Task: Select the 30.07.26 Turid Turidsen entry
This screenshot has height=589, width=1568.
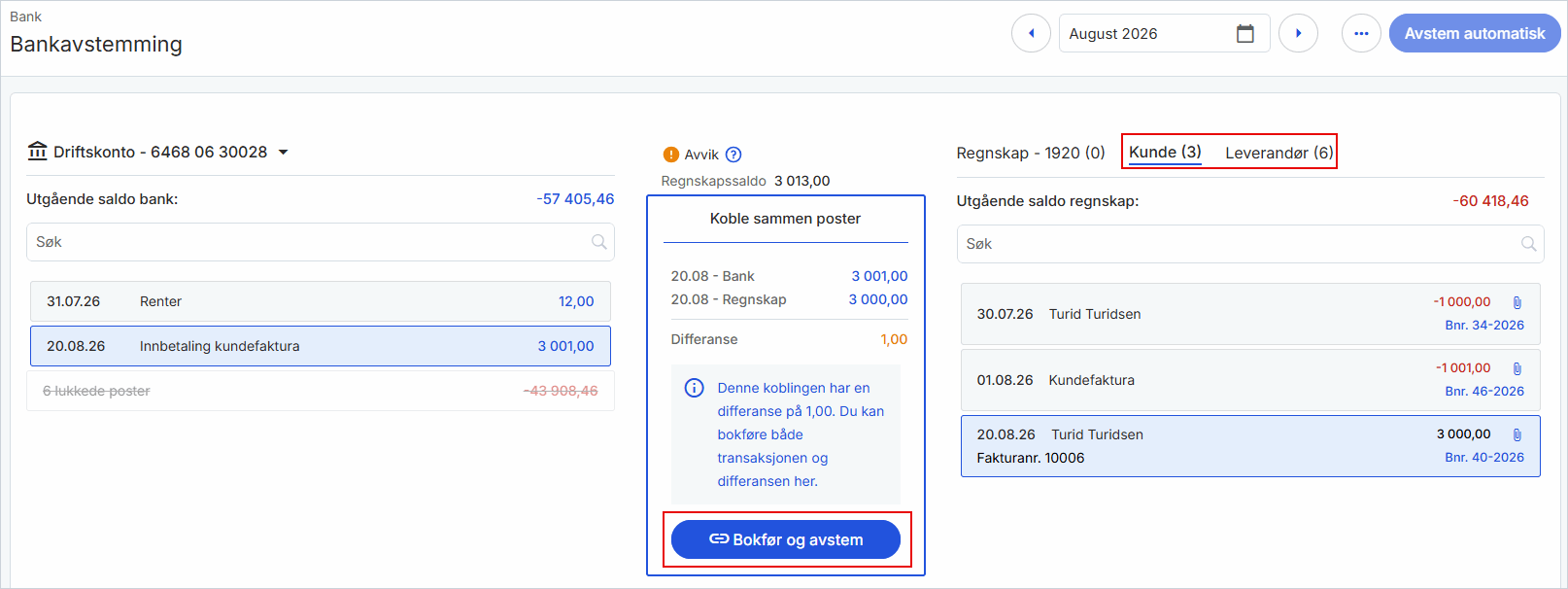Action: click(1250, 314)
